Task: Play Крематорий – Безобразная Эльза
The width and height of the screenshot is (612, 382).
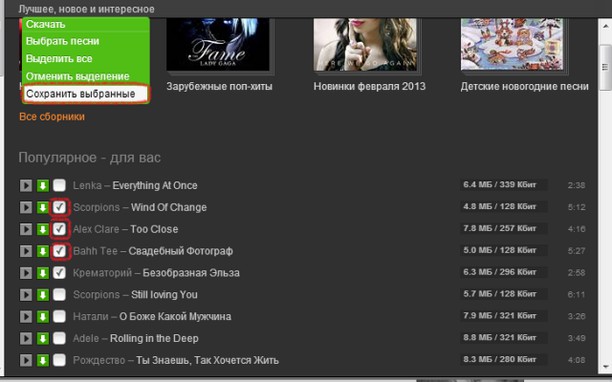Action: (x=26, y=273)
